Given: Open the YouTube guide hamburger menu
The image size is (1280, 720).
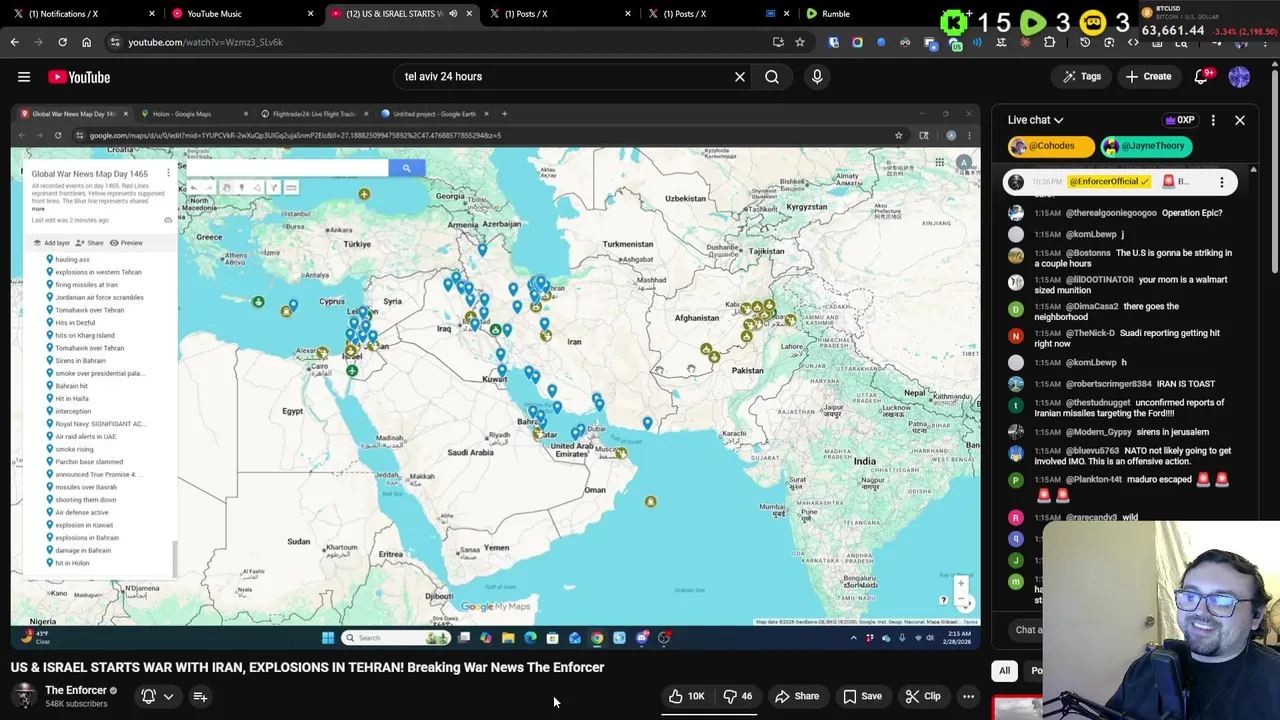Looking at the screenshot, I should (24, 77).
